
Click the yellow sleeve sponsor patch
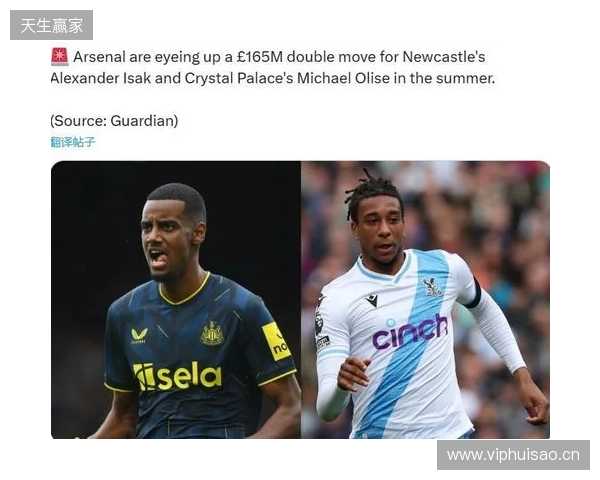tap(276, 341)
